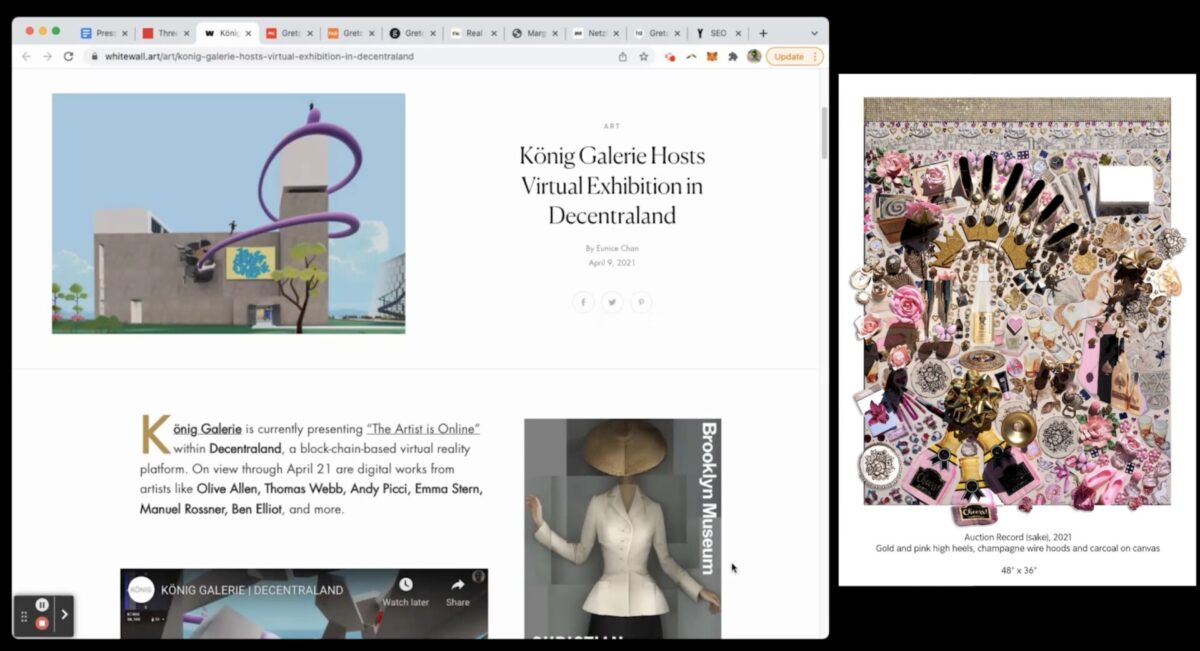Open the puzzle-piece extensions menu
The width and height of the screenshot is (1200, 651).
pos(732,57)
